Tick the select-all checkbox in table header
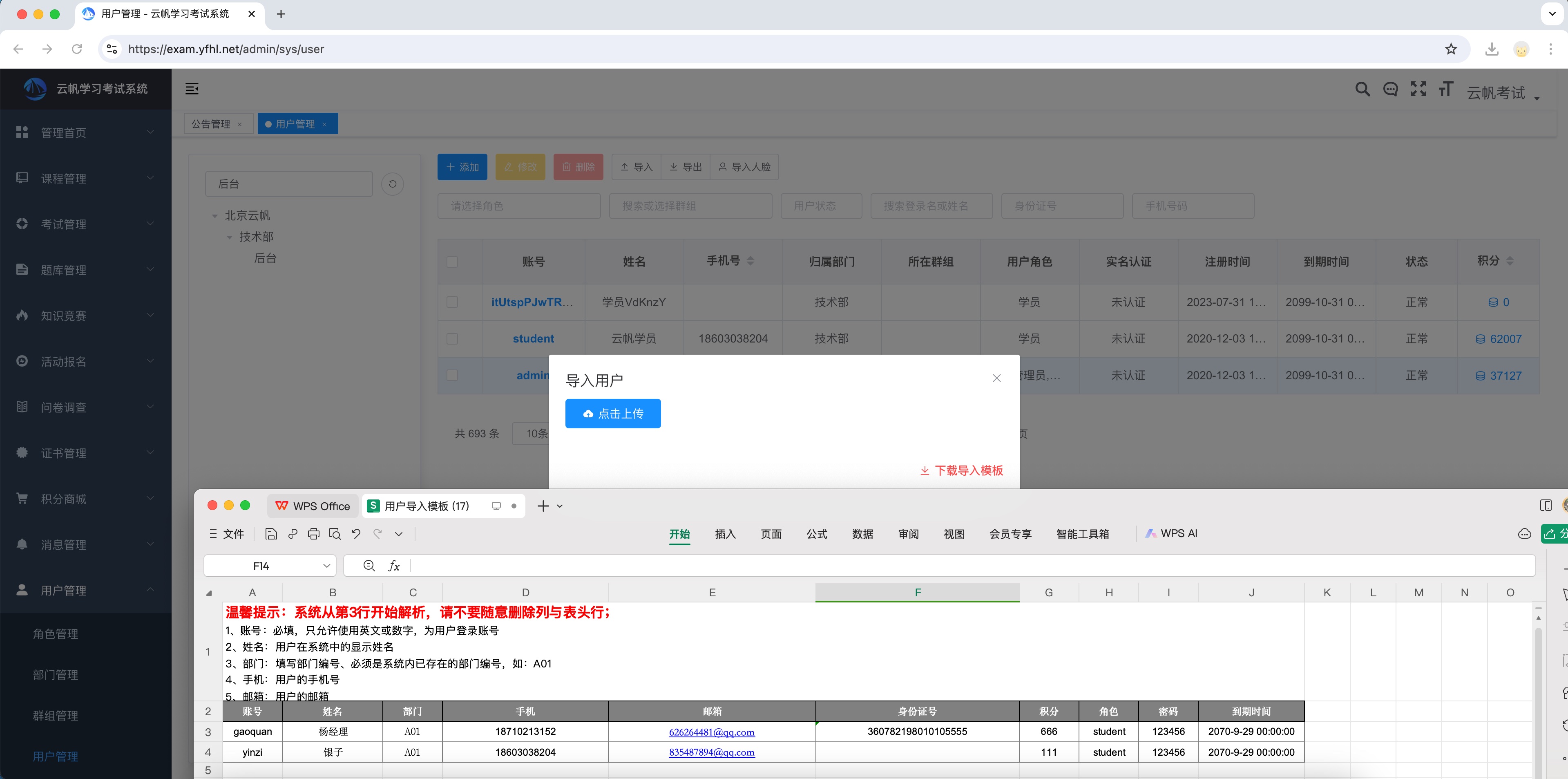1568x779 pixels. pyautogui.click(x=452, y=262)
